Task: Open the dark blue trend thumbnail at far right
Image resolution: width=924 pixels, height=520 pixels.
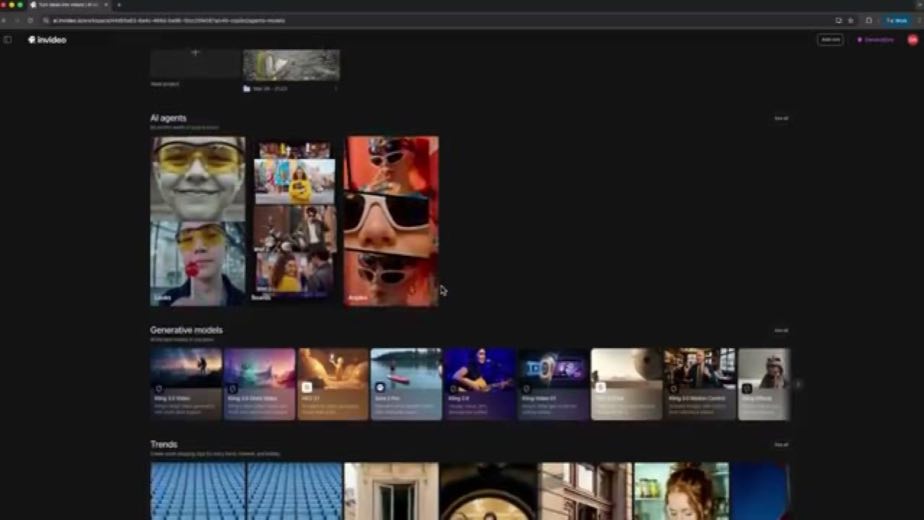Action: click(x=760, y=491)
